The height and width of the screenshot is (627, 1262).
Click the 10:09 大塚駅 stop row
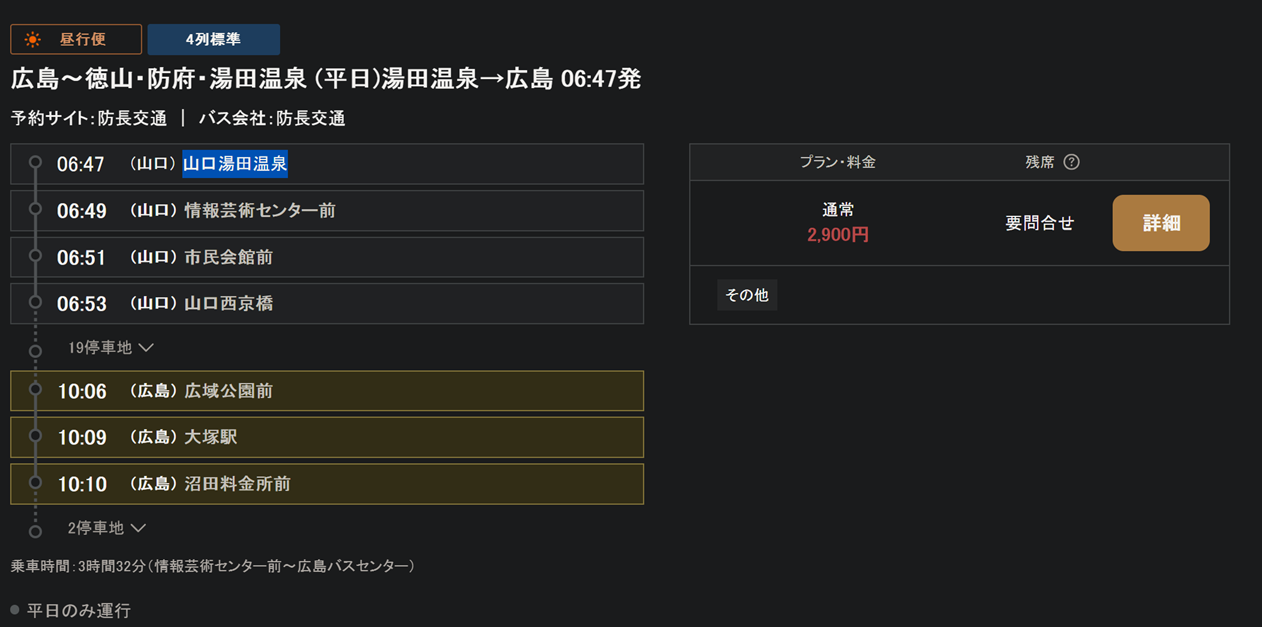[326, 437]
